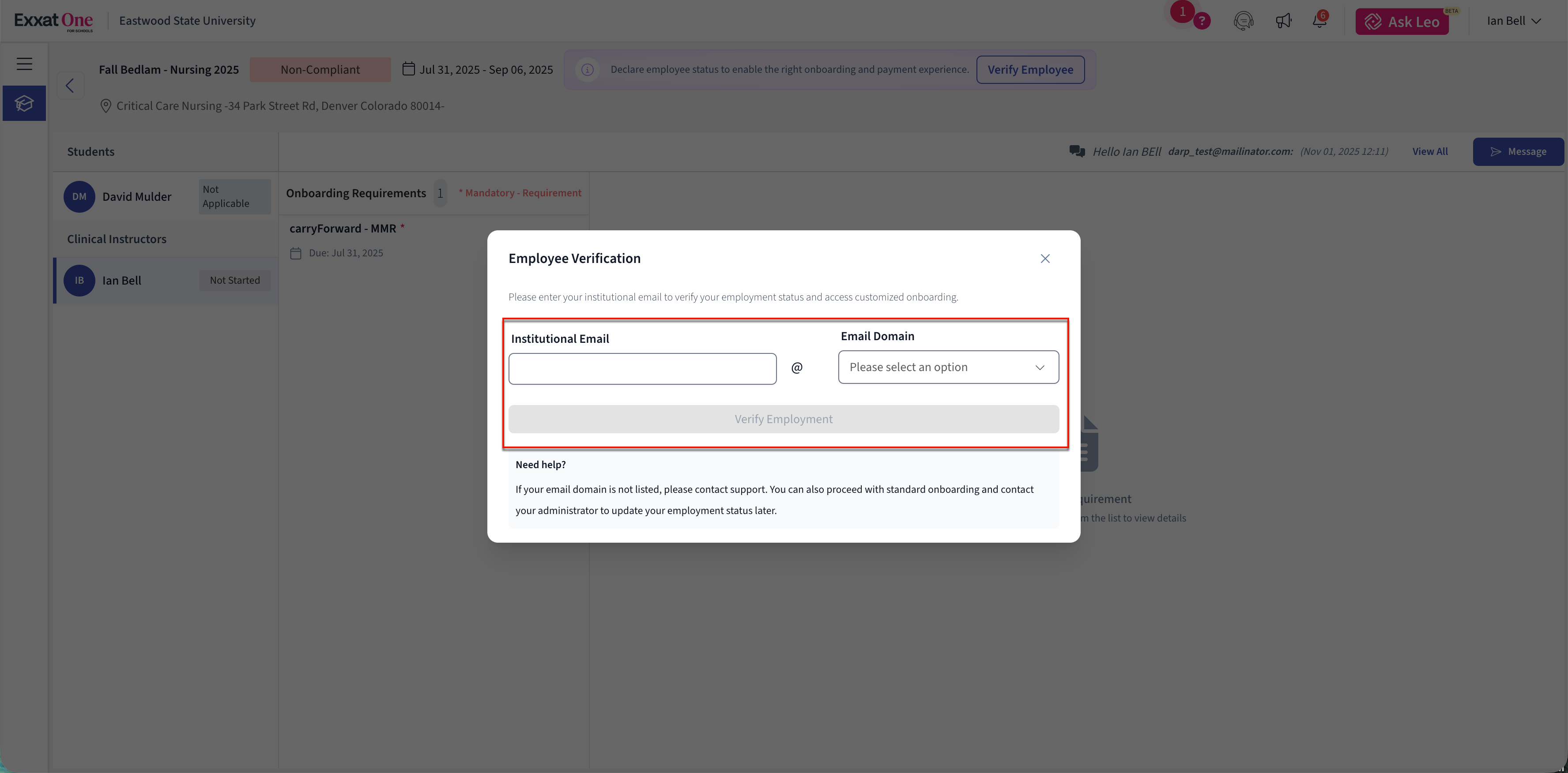1568x773 pixels.
Task: Open the Ask Leo assistant
Action: point(1402,22)
